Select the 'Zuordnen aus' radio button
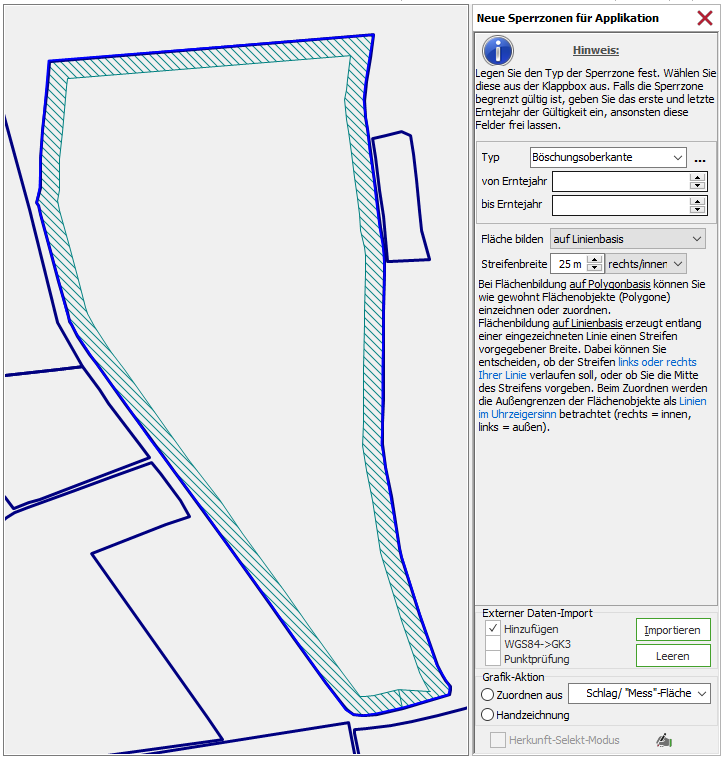724x759 pixels. pyautogui.click(x=488, y=694)
